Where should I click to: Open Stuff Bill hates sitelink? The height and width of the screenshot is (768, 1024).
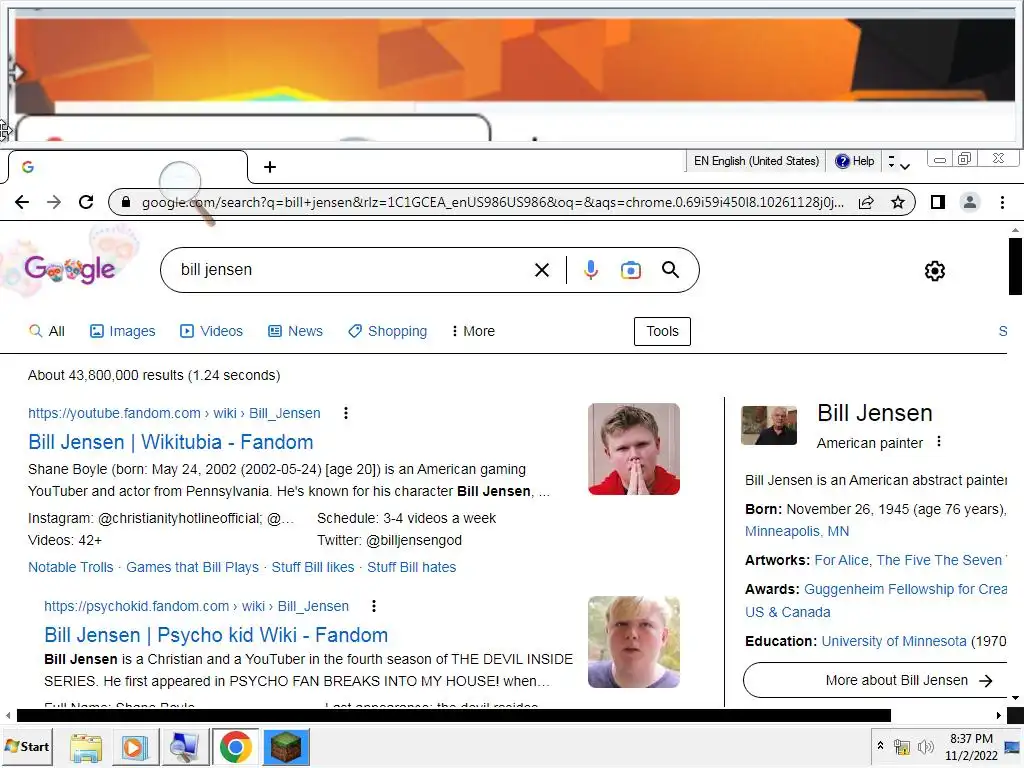[x=411, y=567]
